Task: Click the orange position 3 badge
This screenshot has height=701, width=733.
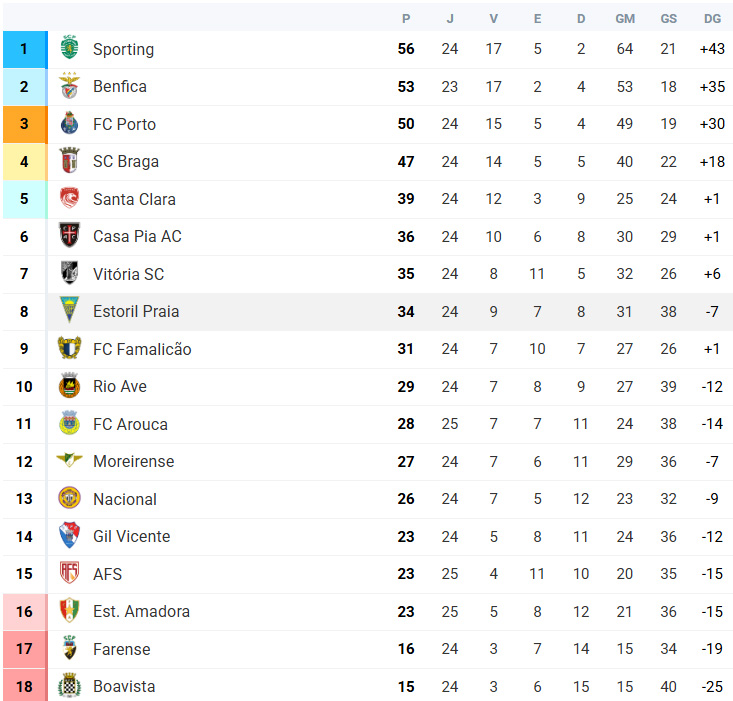Action: [25, 124]
